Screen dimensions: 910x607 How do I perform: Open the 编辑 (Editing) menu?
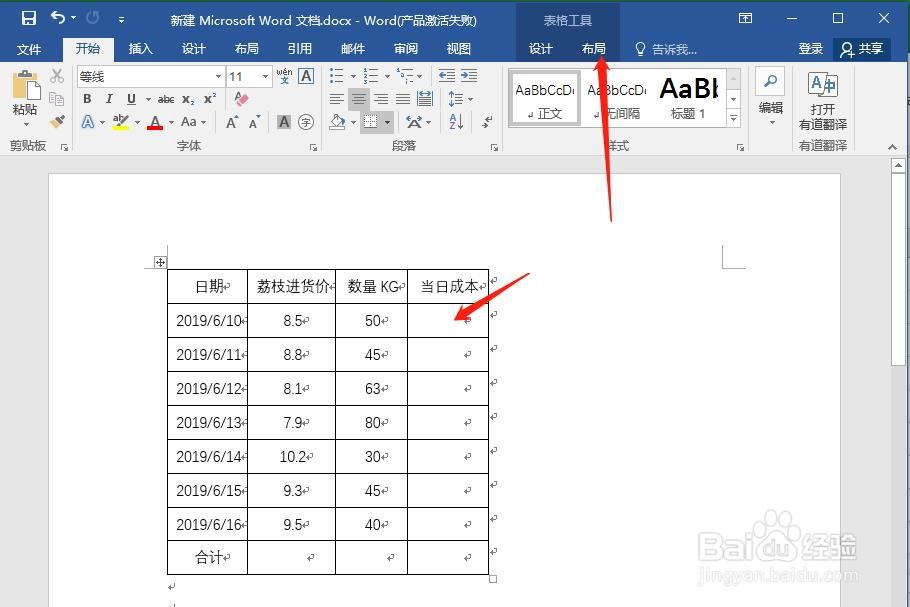tap(771, 97)
